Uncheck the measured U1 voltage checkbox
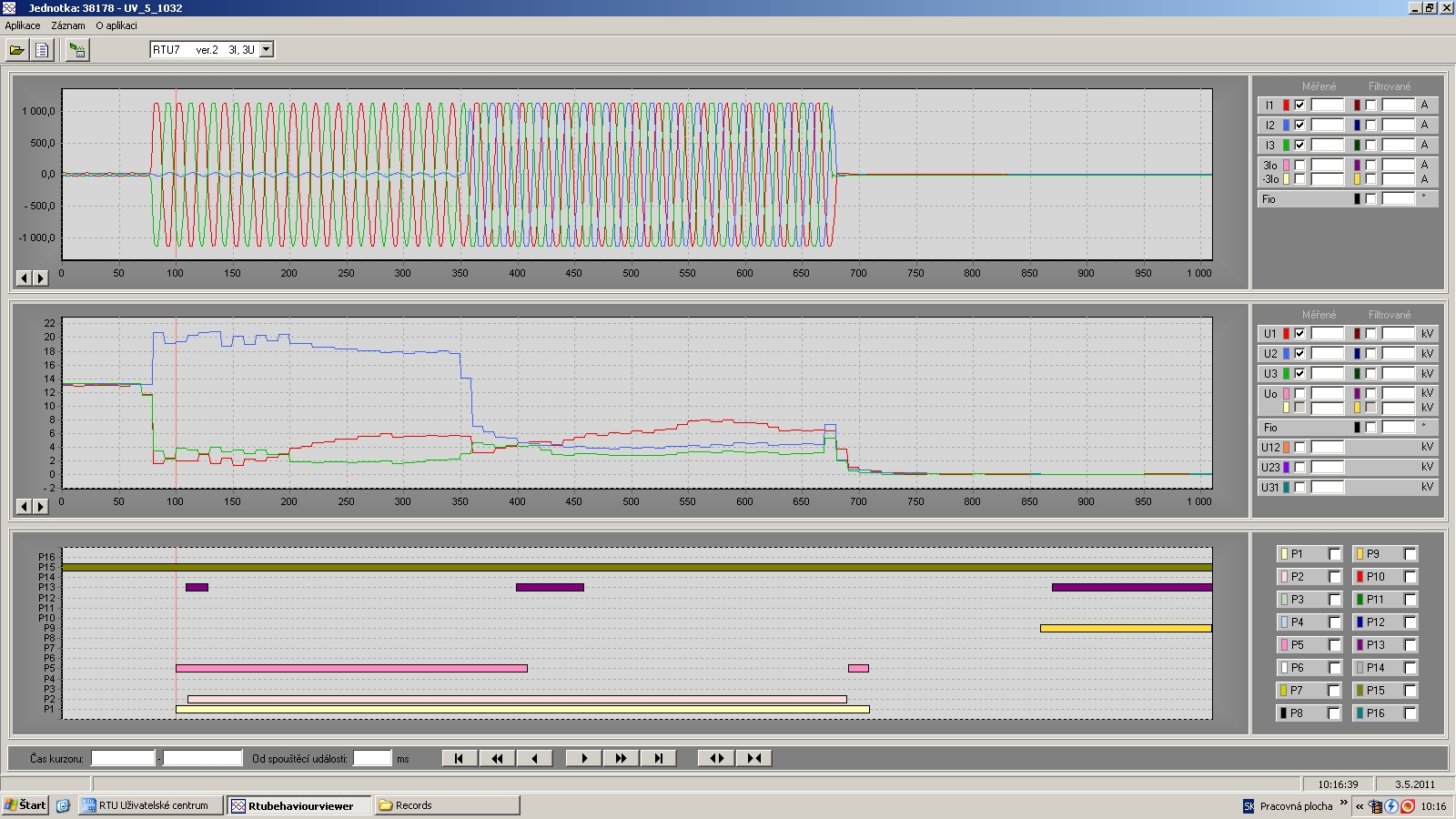The height and width of the screenshot is (819, 1456). 1299,334
